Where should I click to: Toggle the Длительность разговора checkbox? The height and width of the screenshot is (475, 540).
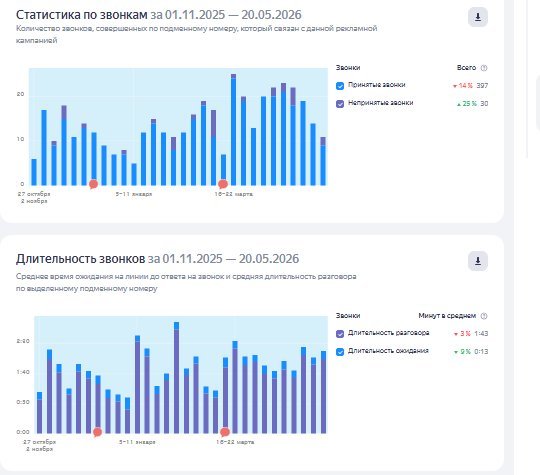[x=340, y=334]
